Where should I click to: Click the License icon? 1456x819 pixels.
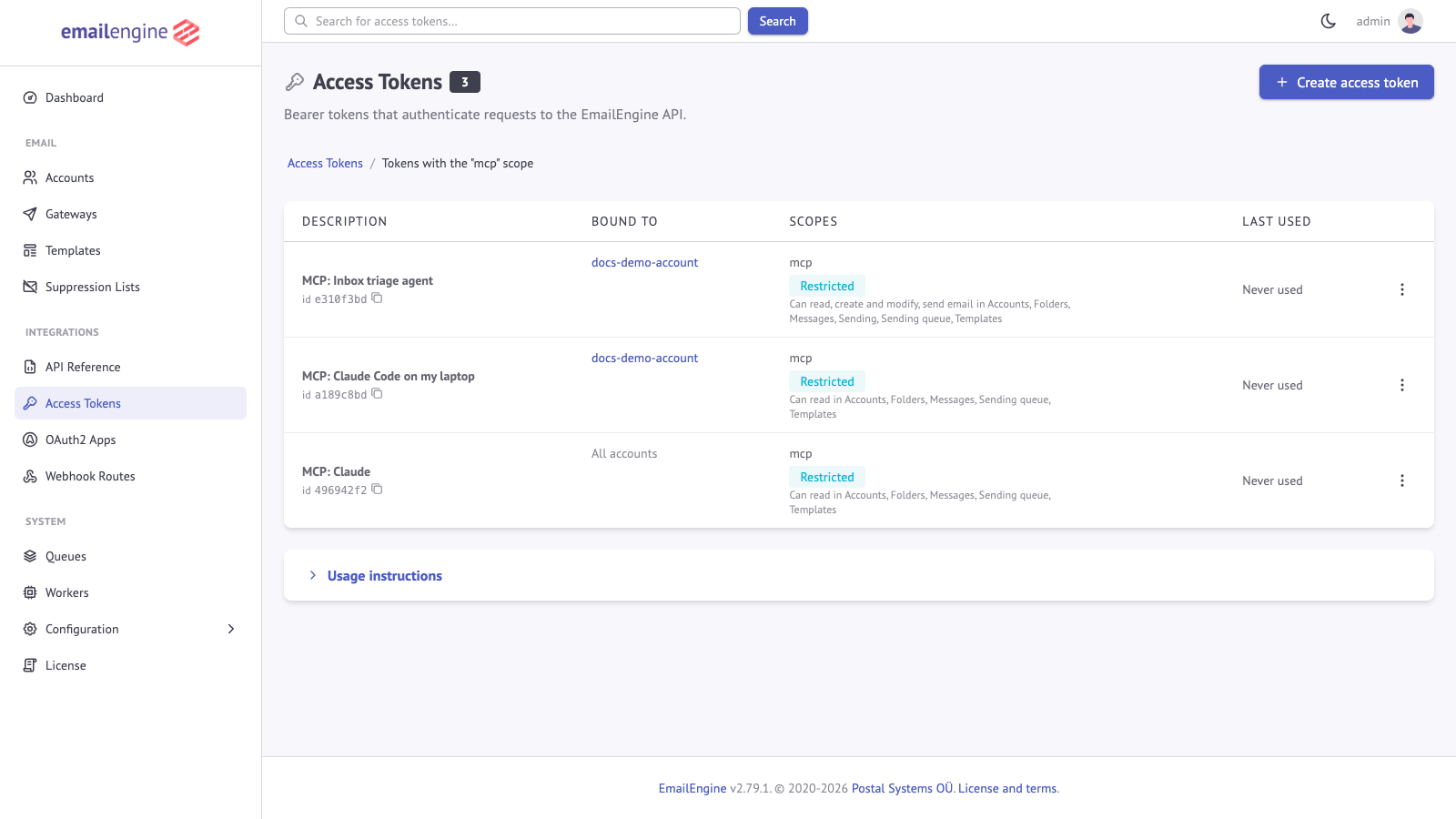(30, 665)
